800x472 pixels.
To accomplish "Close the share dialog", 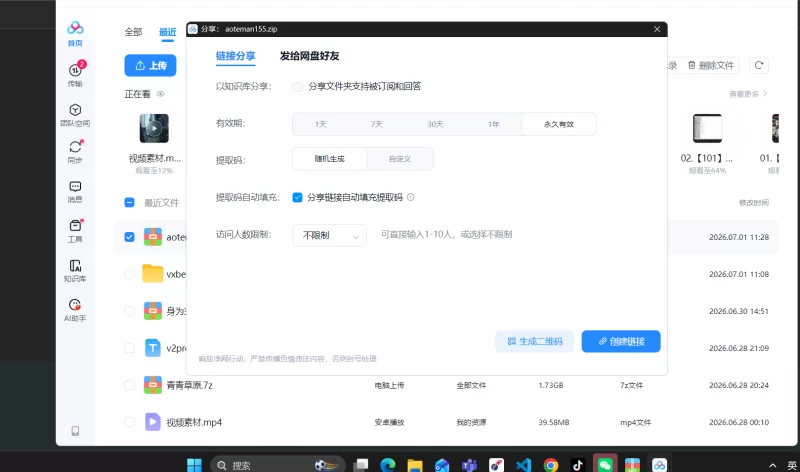I will click(x=657, y=29).
